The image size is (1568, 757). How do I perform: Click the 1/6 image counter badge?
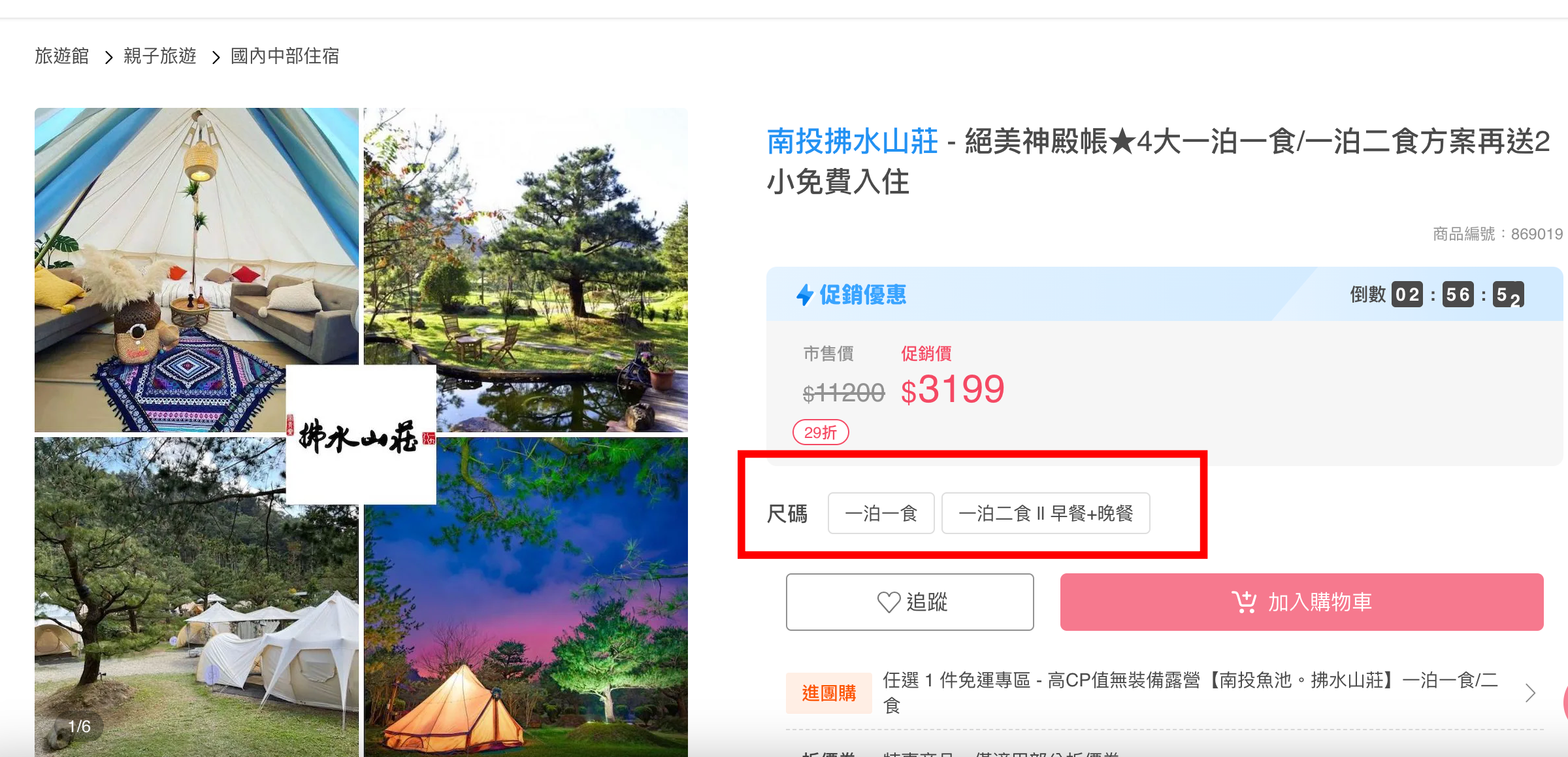click(x=79, y=726)
